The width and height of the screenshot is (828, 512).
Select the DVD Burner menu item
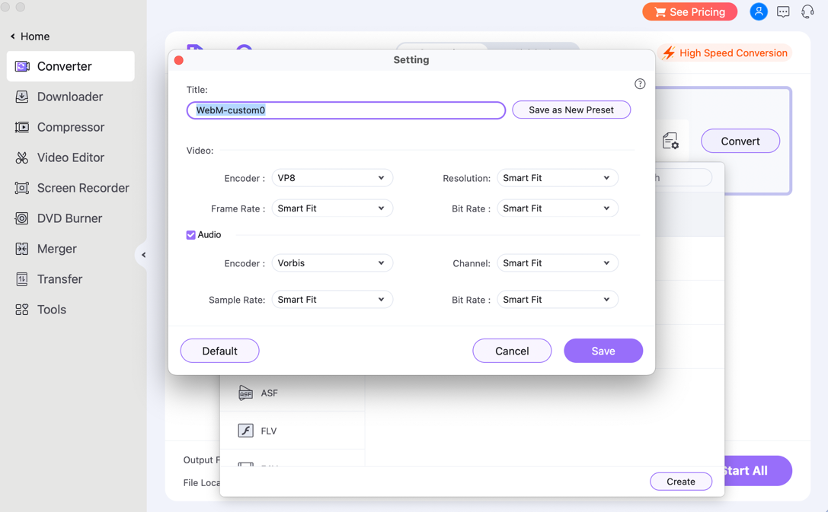[71, 219]
